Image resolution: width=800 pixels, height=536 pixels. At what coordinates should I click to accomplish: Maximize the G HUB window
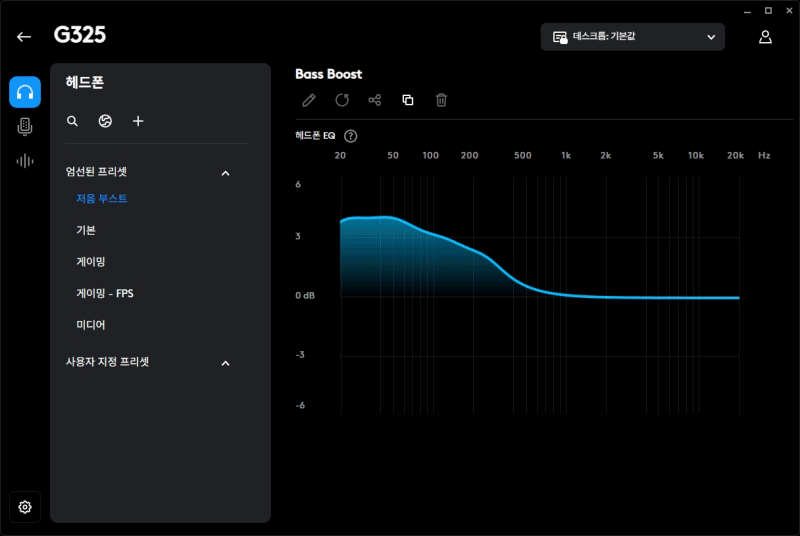(768, 11)
